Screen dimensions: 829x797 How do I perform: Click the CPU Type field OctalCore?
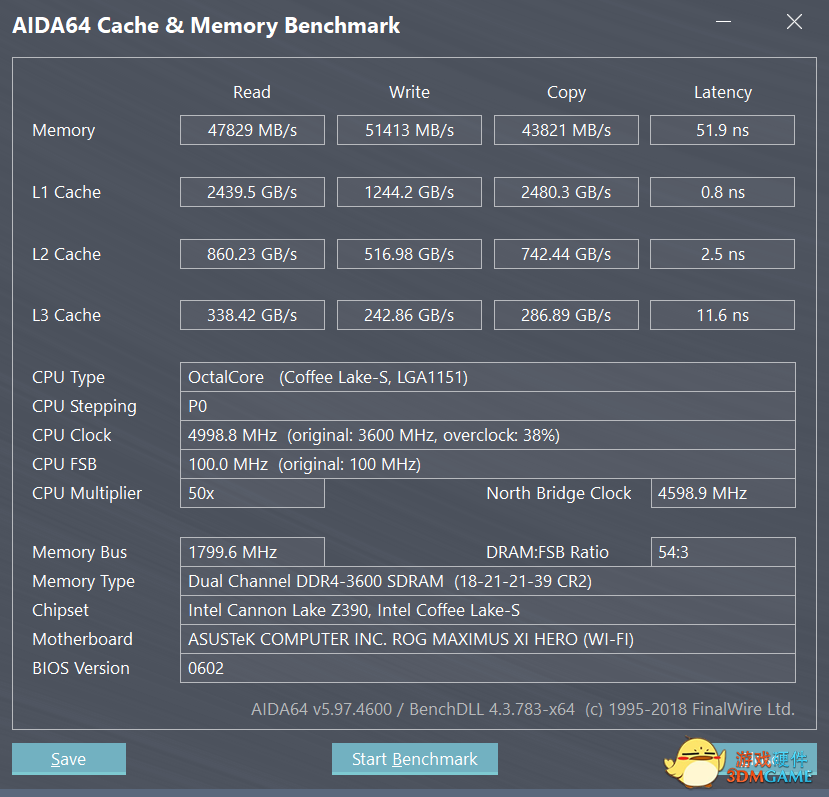pos(487,377)
